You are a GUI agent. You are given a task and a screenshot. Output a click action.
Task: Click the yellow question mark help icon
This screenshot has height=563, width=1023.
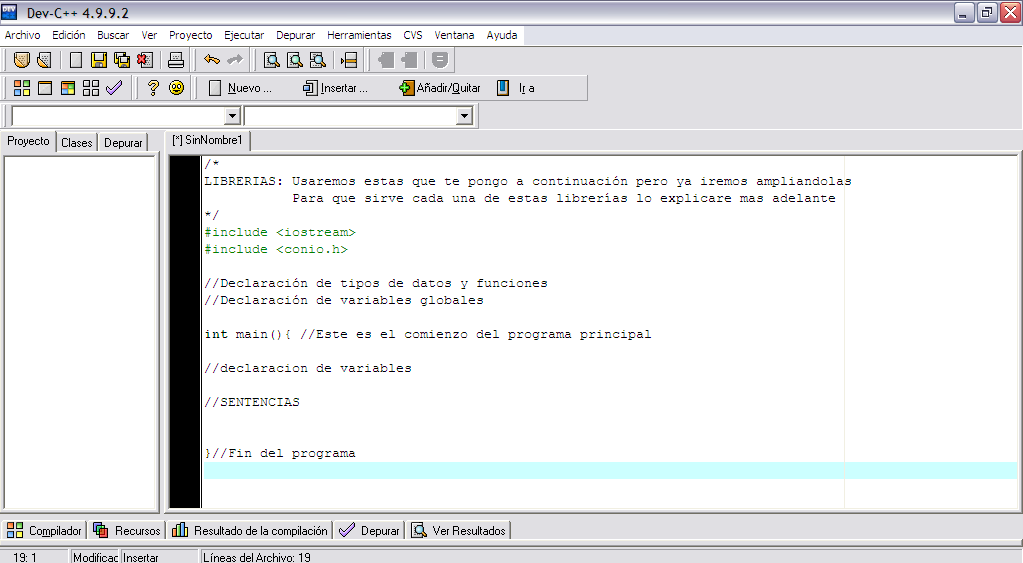click(153, 88)
